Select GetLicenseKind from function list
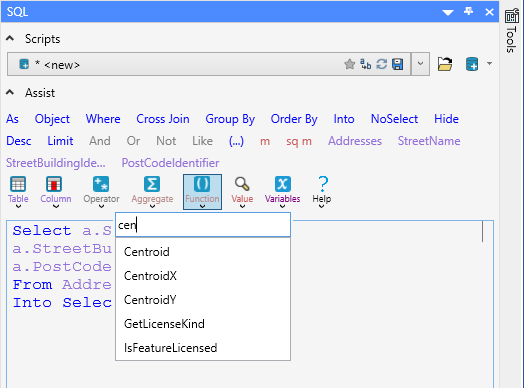 203,324
